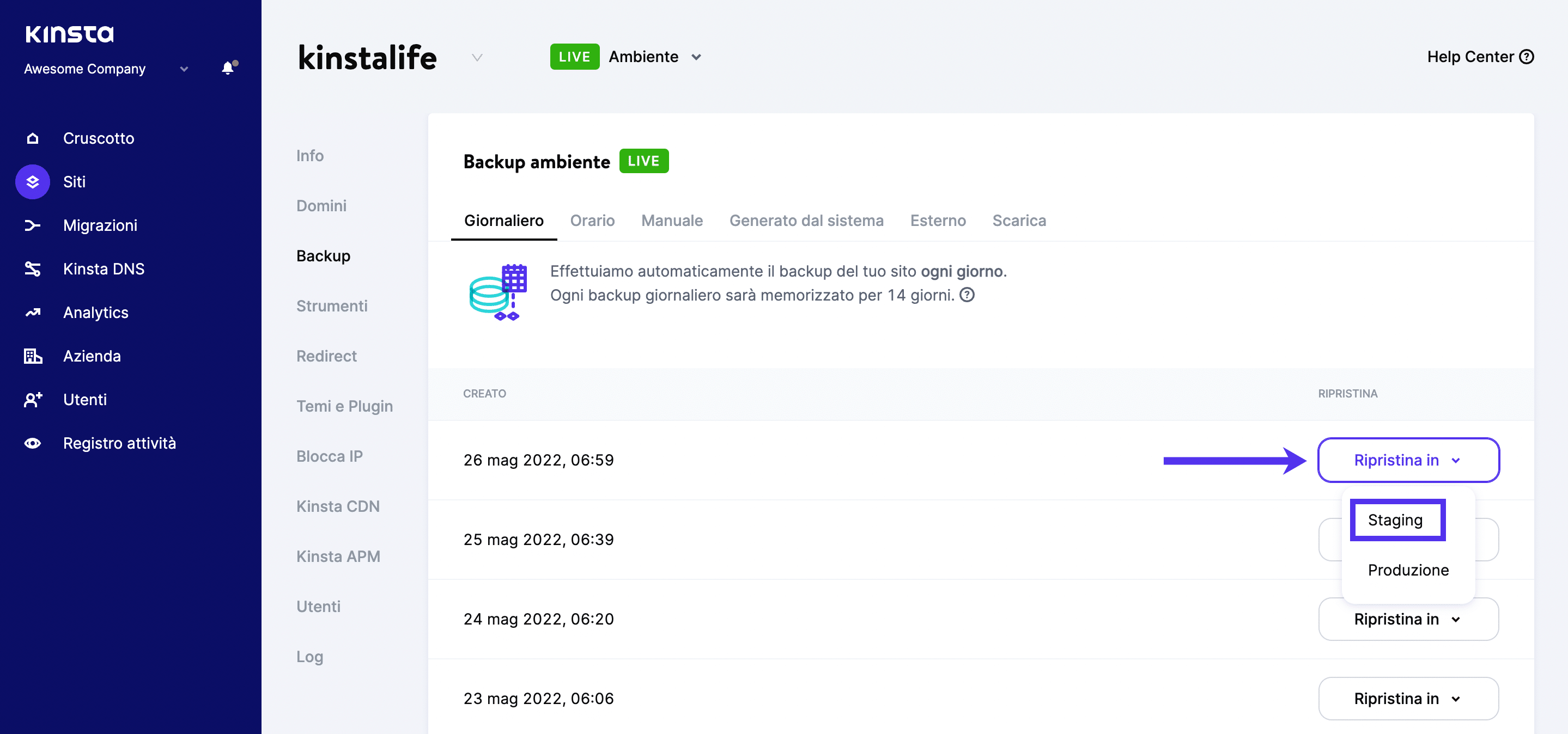Go to the Domini site section

(x=321, y=205)
